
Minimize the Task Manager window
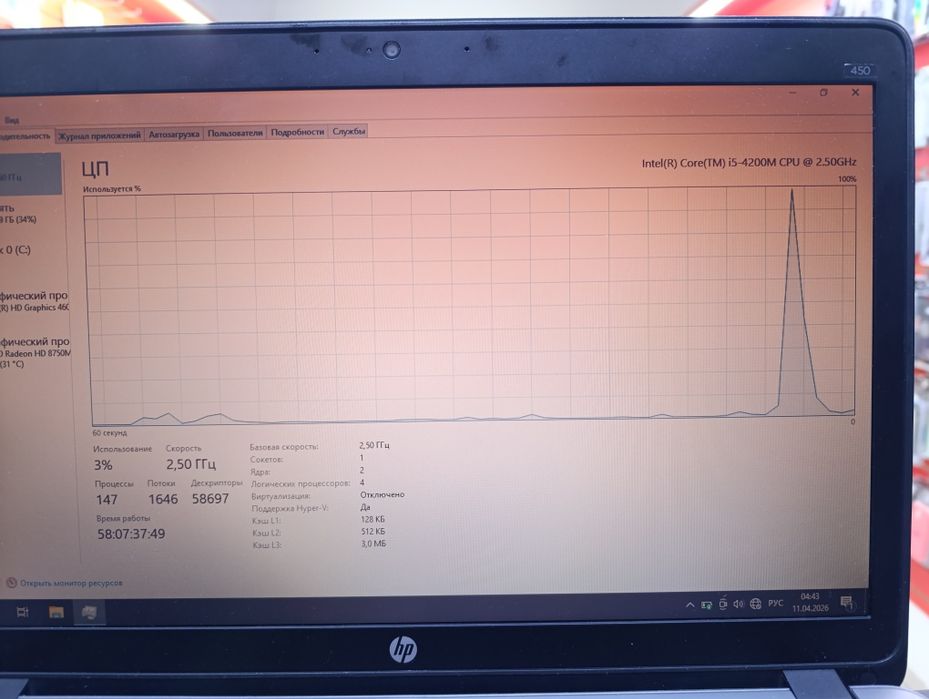(x=793, y=93)
